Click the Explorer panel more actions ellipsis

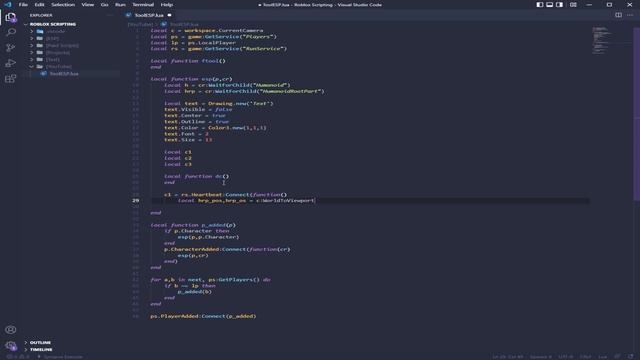(x=110, y=15)
